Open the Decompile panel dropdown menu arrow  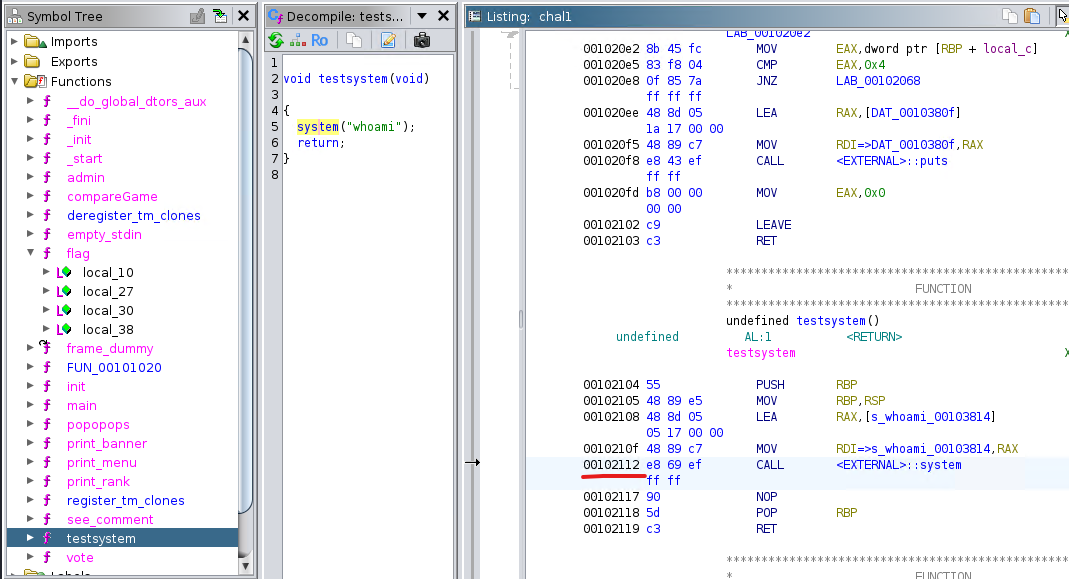(x=422, y=16)
